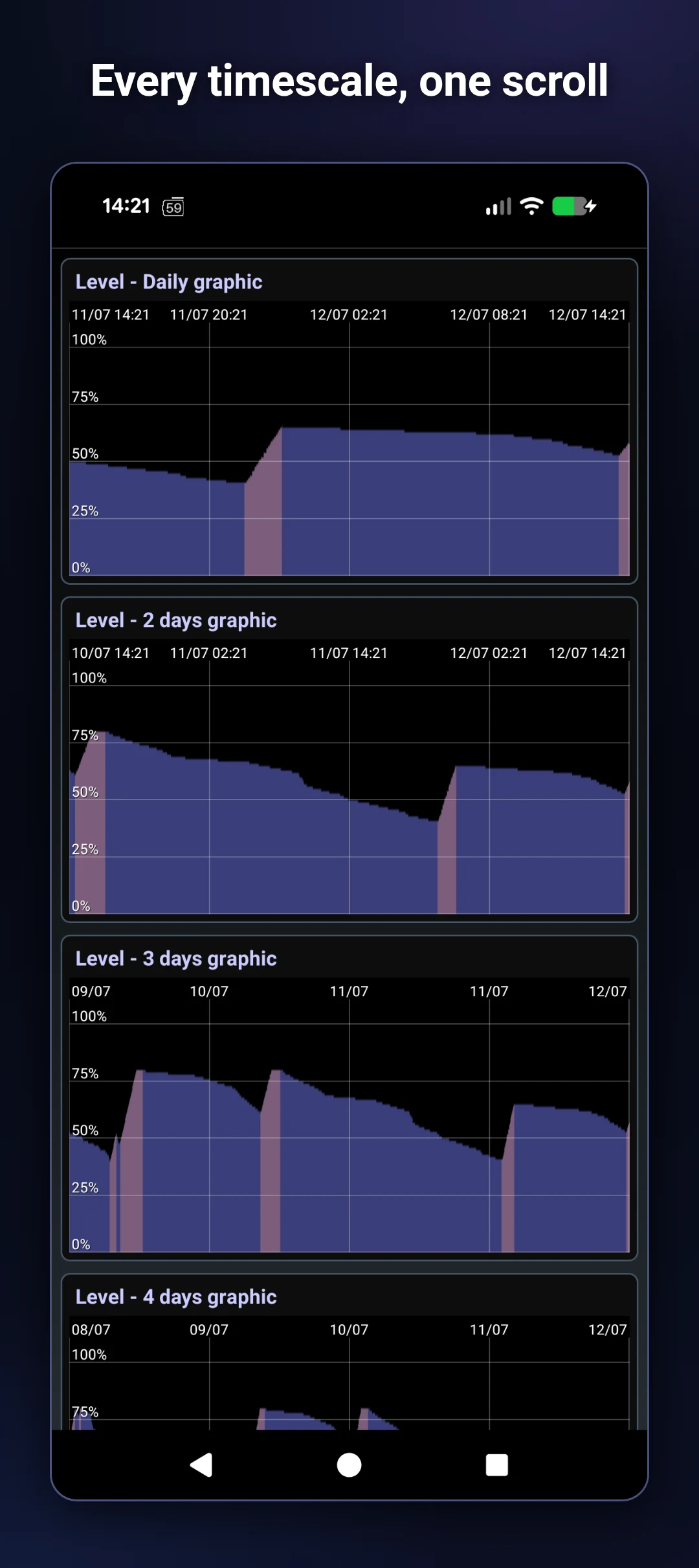Tap the 11/07 20:21 label in Daily chart
The width and height of the screenshot is (699, 1568).
coord(209,315)
